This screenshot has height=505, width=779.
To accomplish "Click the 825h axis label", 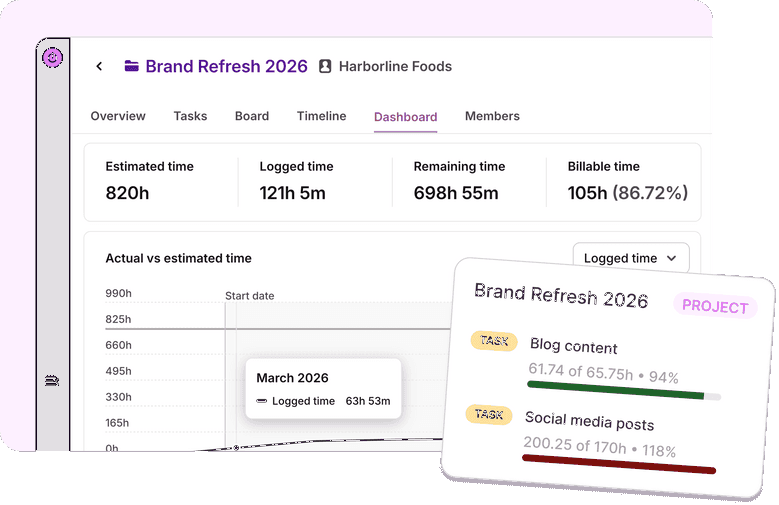I will point(118,319).
